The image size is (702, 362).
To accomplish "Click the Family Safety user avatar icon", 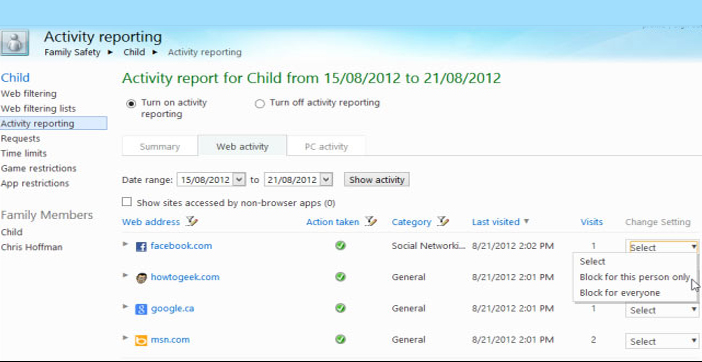I will pyautogui.click(x=15, y=43).
